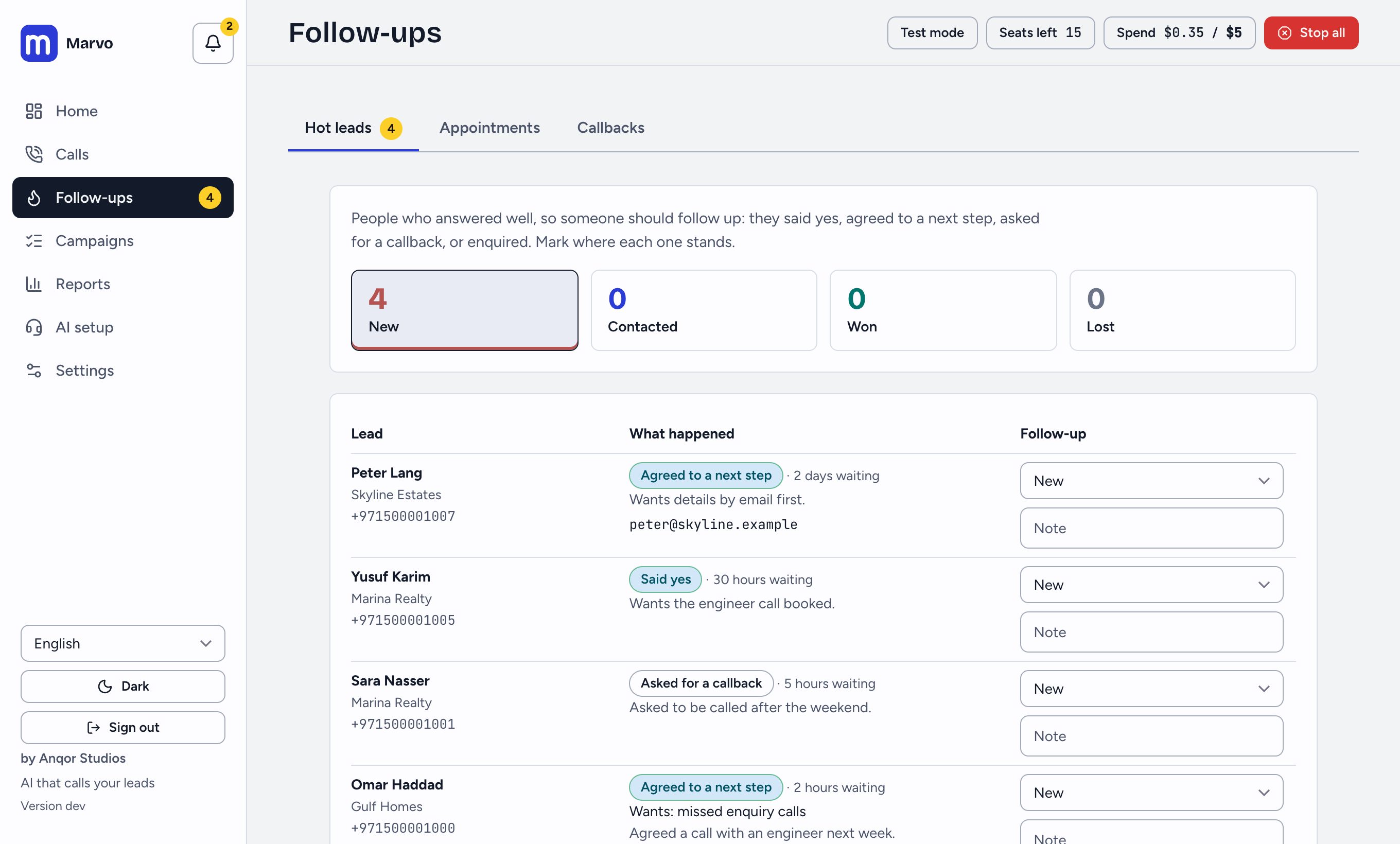Switch to the Callbacks tab
The height and width of the screenshot is (844, 1400).
pos(611,128)
